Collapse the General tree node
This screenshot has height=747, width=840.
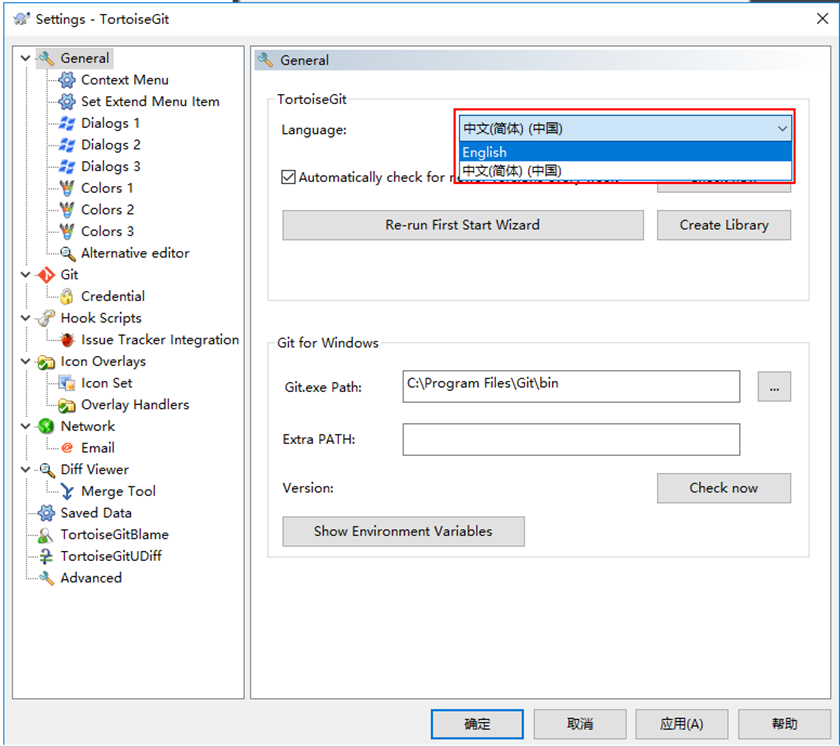(x=25, y=58)
